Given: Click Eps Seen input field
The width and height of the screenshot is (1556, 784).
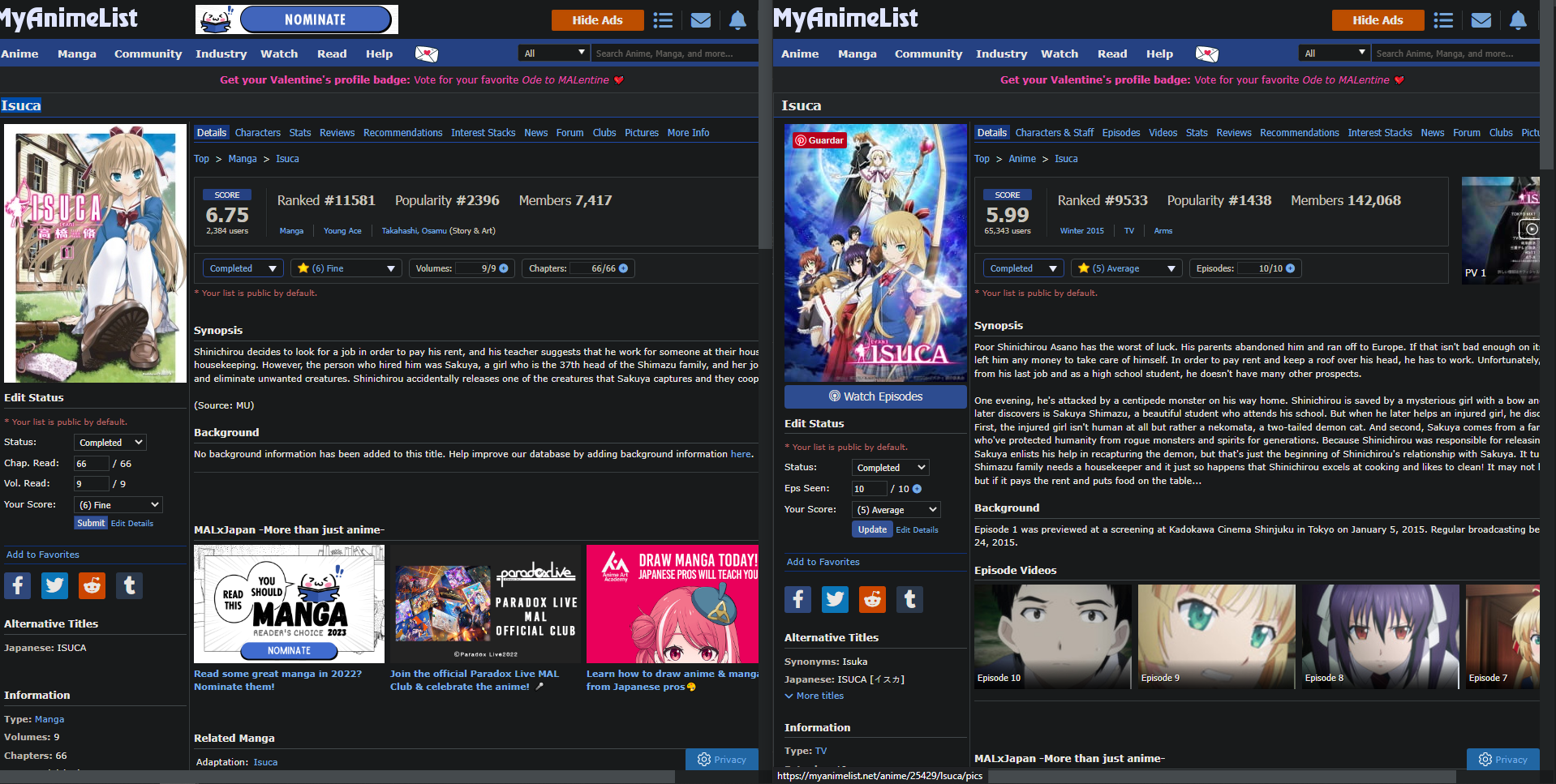Looking at the screenshot, I should (x=869, y=489).
